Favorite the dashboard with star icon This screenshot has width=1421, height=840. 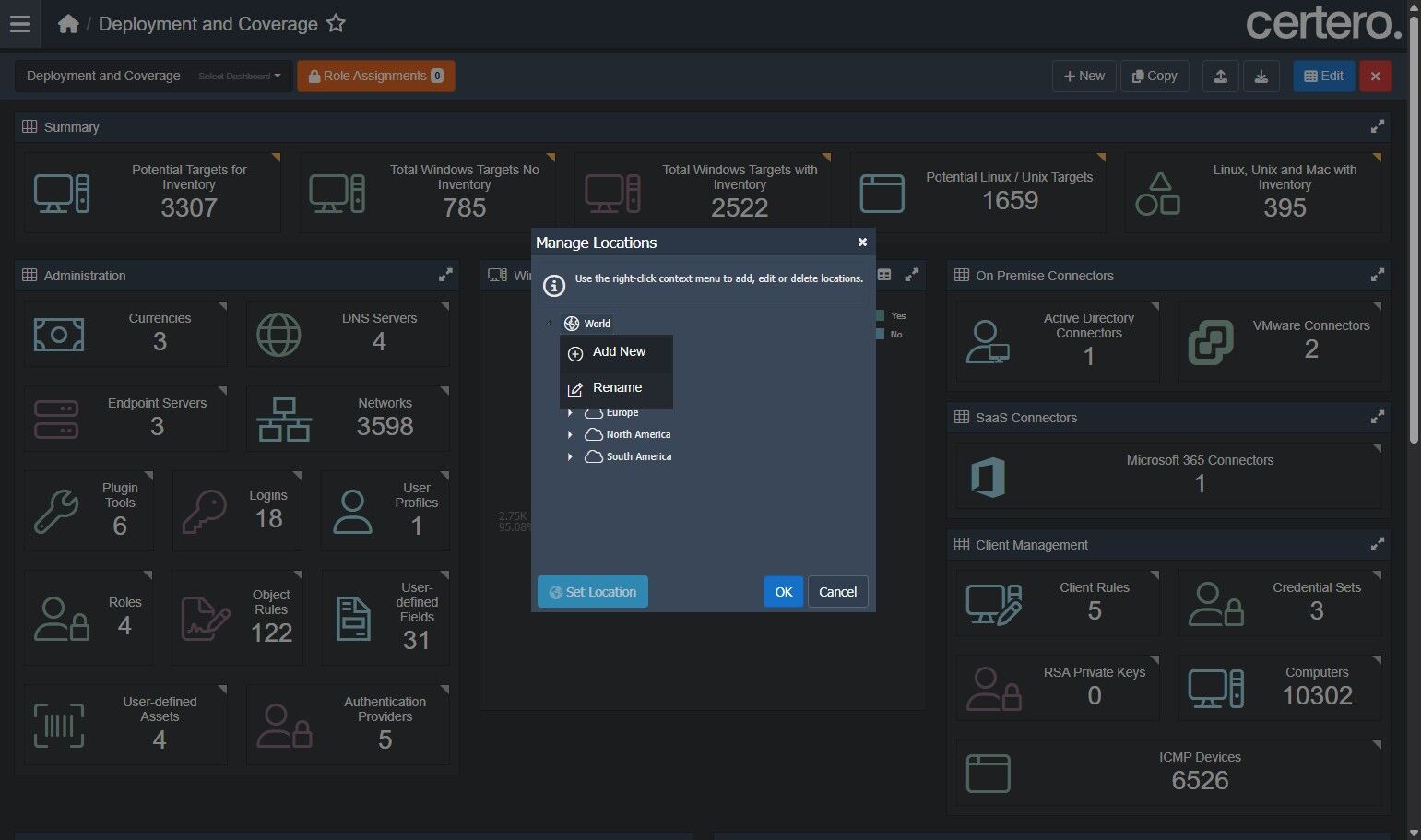pyautogui.click(x=336, y=24)
